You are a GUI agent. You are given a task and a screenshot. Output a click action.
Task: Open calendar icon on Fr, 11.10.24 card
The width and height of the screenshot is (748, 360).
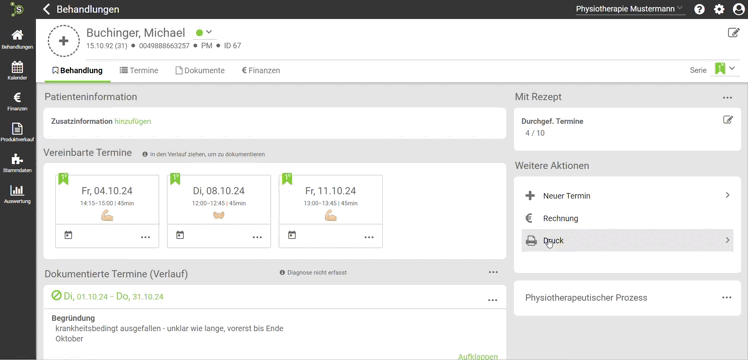click(292, 235)
